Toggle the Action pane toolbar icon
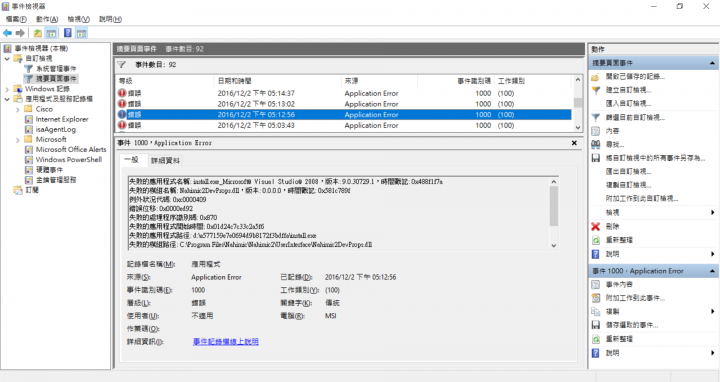 click(82, 33)
